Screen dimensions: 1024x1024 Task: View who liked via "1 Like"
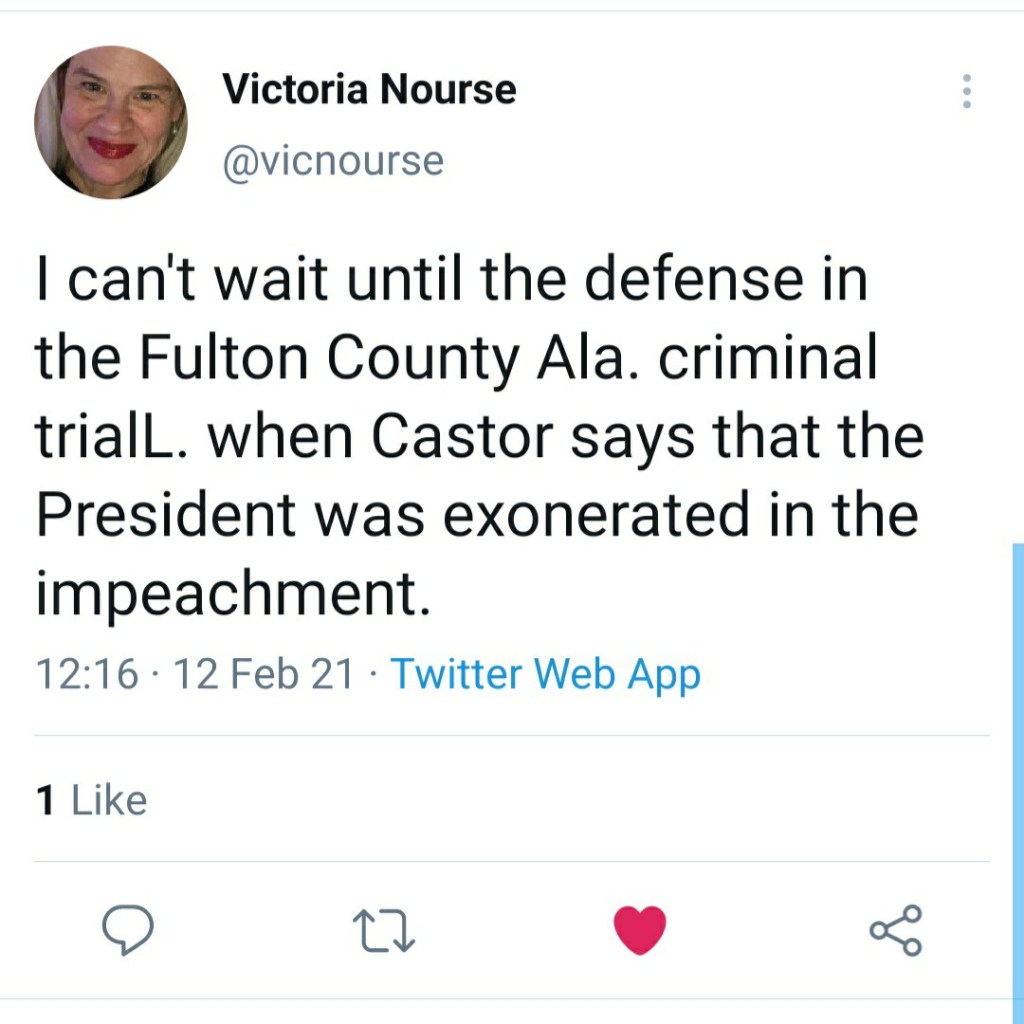91,800
